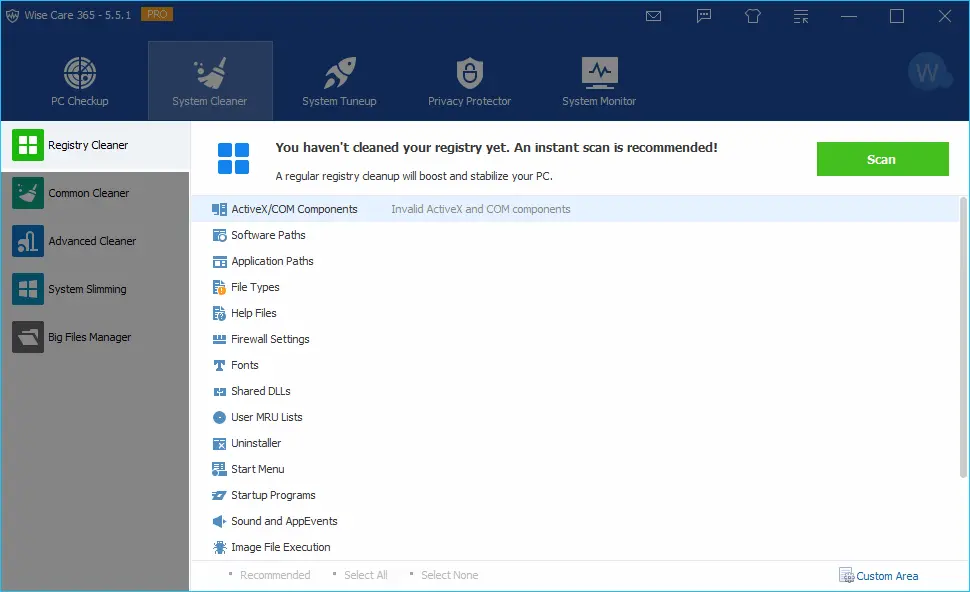Screen dimensions: 970x592
Task: Click the Custom Area gear icon
Action: click(x=846, y=575)
